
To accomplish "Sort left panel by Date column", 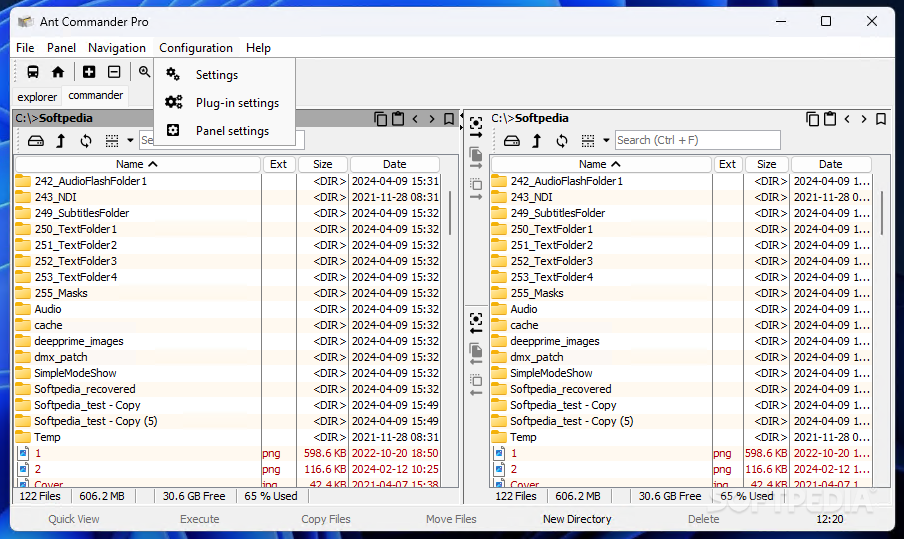I will 395,164.
